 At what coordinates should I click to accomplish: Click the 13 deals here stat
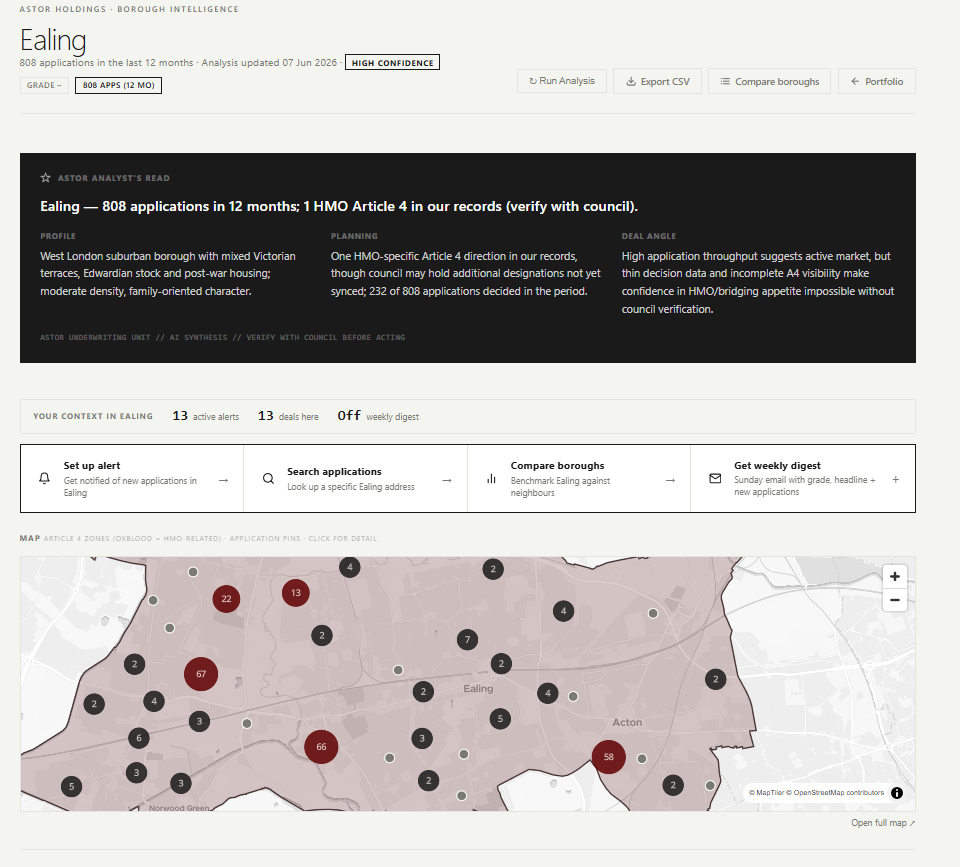pos(288,416)
